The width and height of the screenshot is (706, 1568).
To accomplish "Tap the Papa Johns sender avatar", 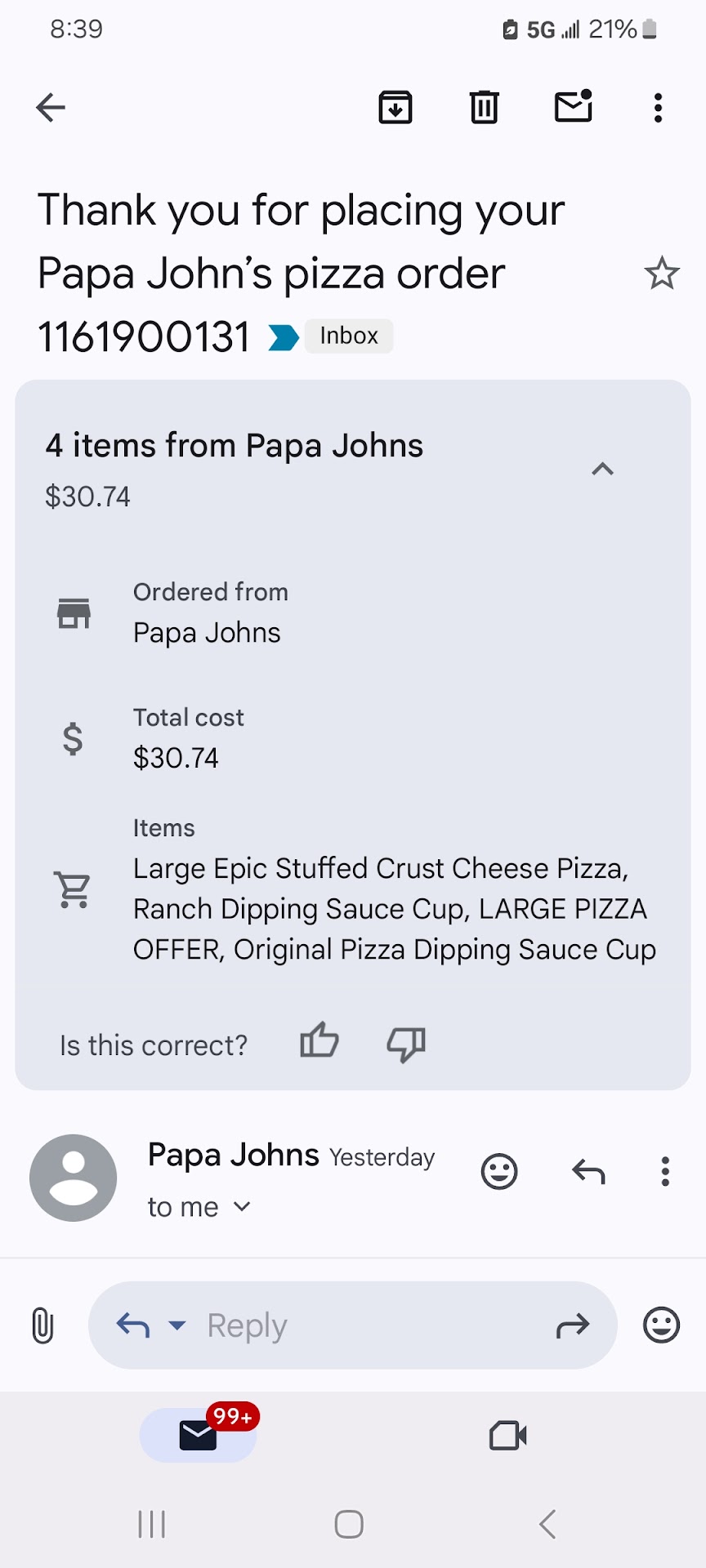I will (x=74, y=1178).
